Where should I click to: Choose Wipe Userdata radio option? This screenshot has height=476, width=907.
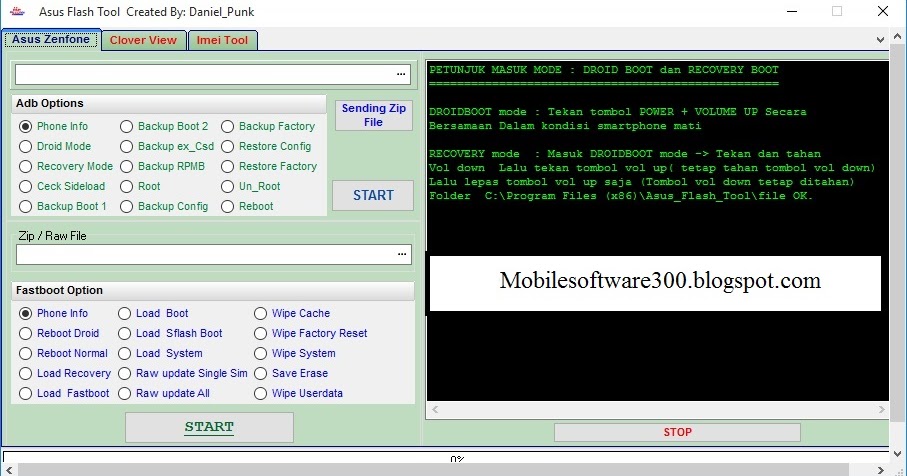point(298,393)
